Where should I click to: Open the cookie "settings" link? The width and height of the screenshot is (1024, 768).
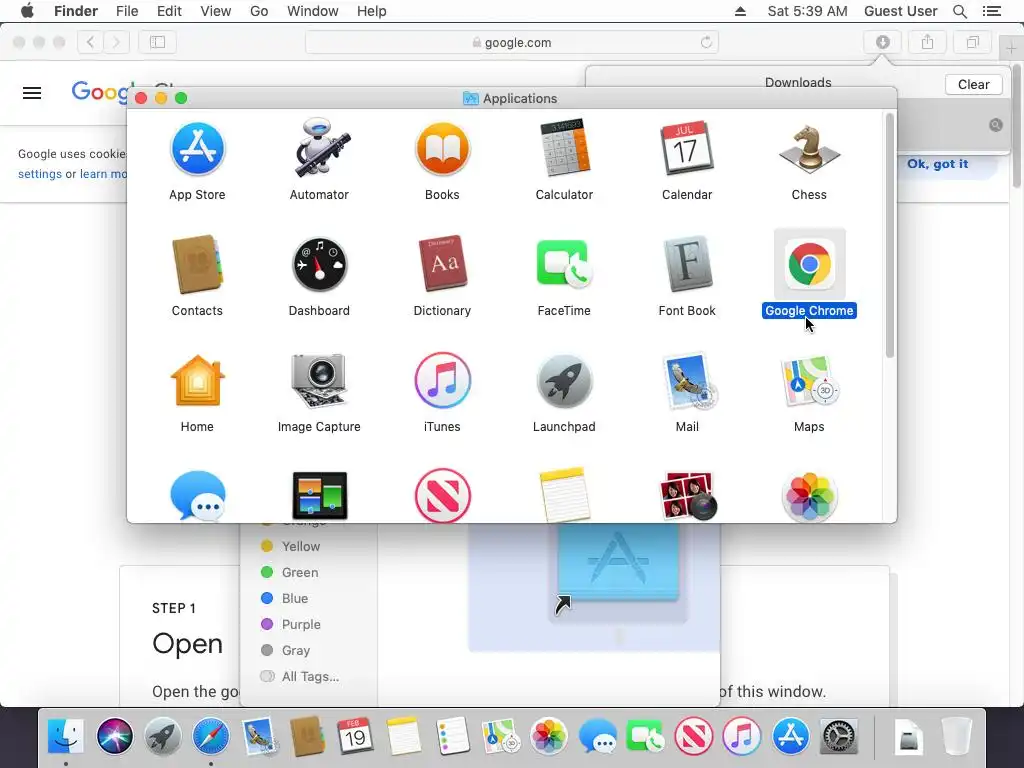[x=40, y=174]
